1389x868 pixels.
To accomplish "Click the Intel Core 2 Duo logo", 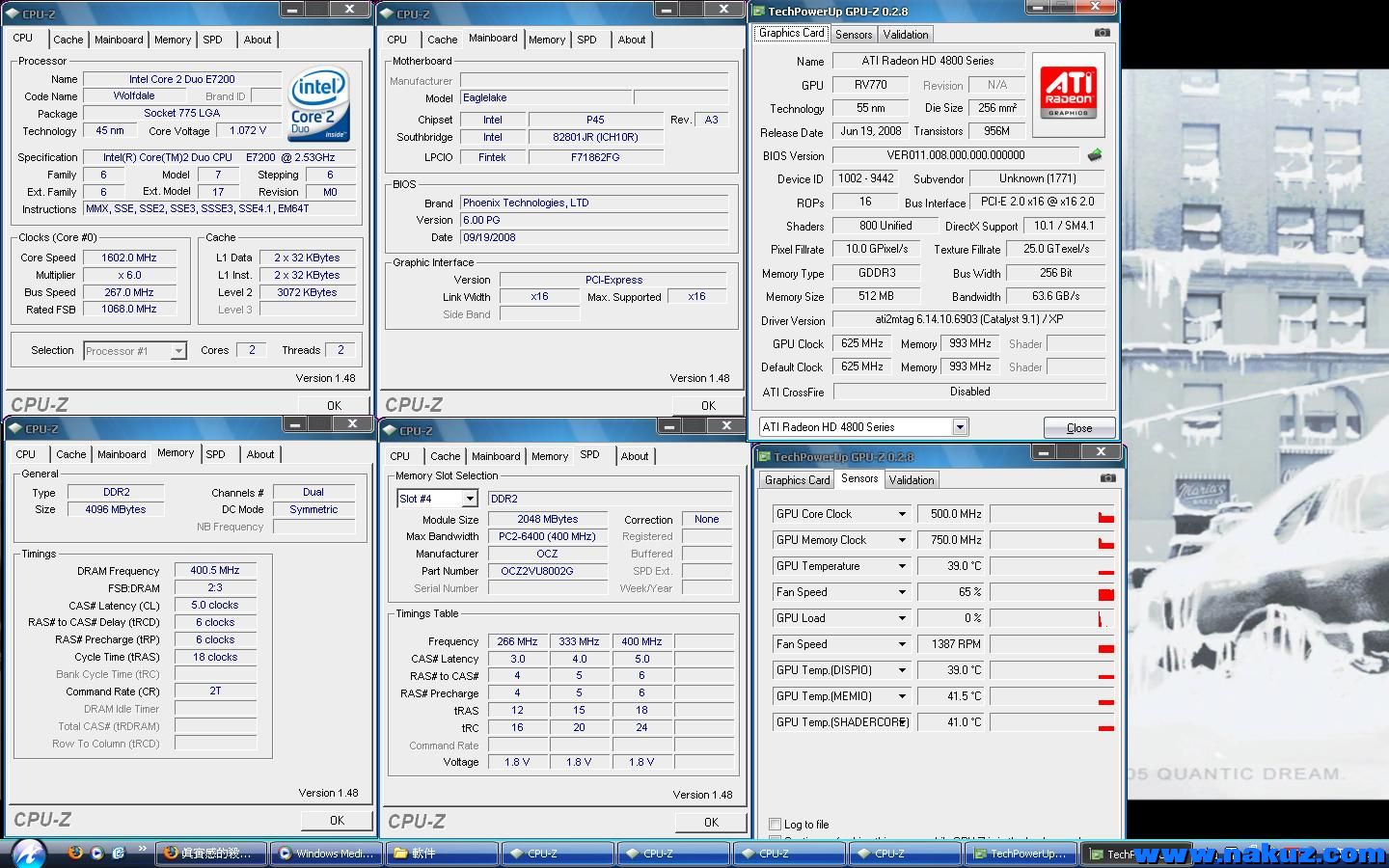I will coord(317,104).
